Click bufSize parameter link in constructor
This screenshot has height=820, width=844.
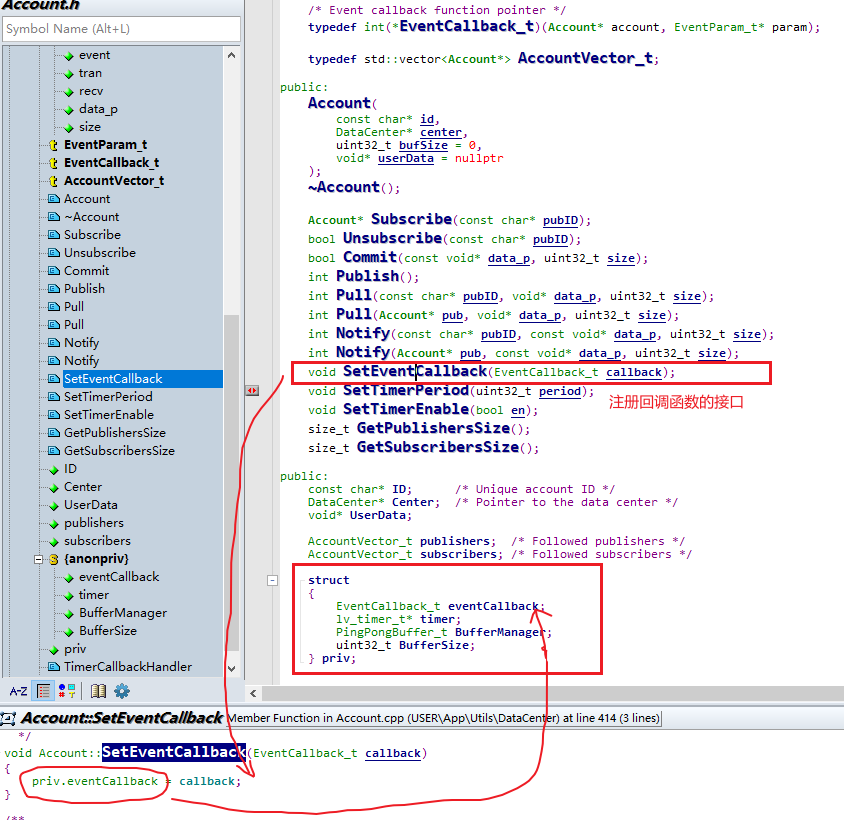click(x=423, y=145)
